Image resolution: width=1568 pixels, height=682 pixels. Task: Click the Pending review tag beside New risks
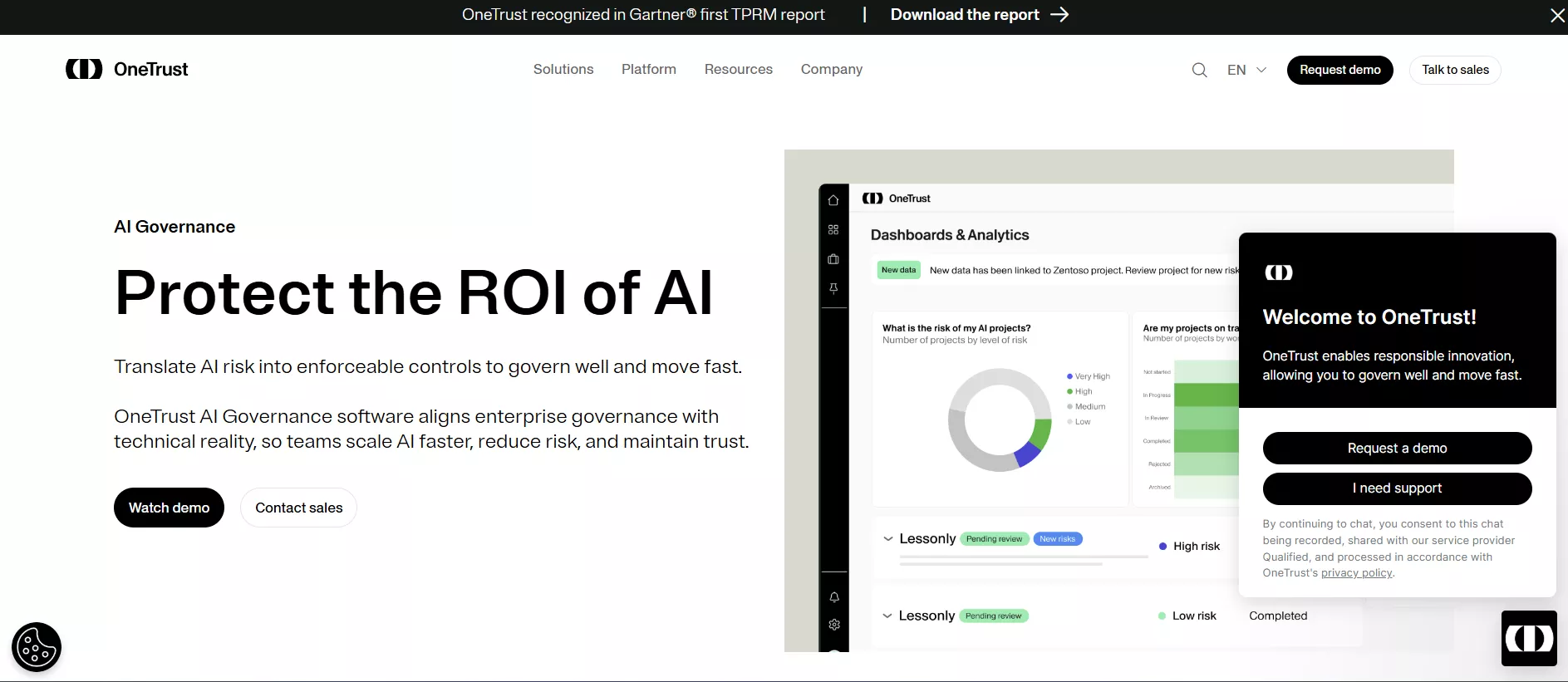click(995, 539)
